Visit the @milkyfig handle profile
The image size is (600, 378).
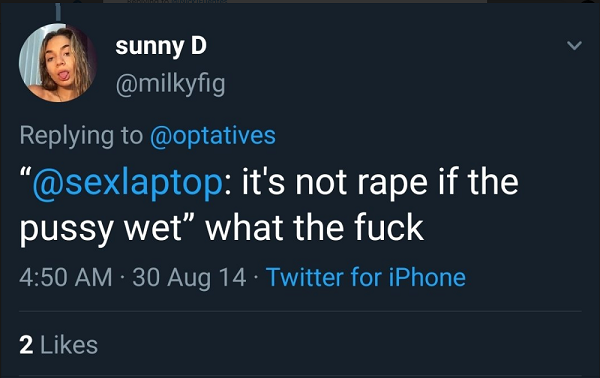(170, 84)
